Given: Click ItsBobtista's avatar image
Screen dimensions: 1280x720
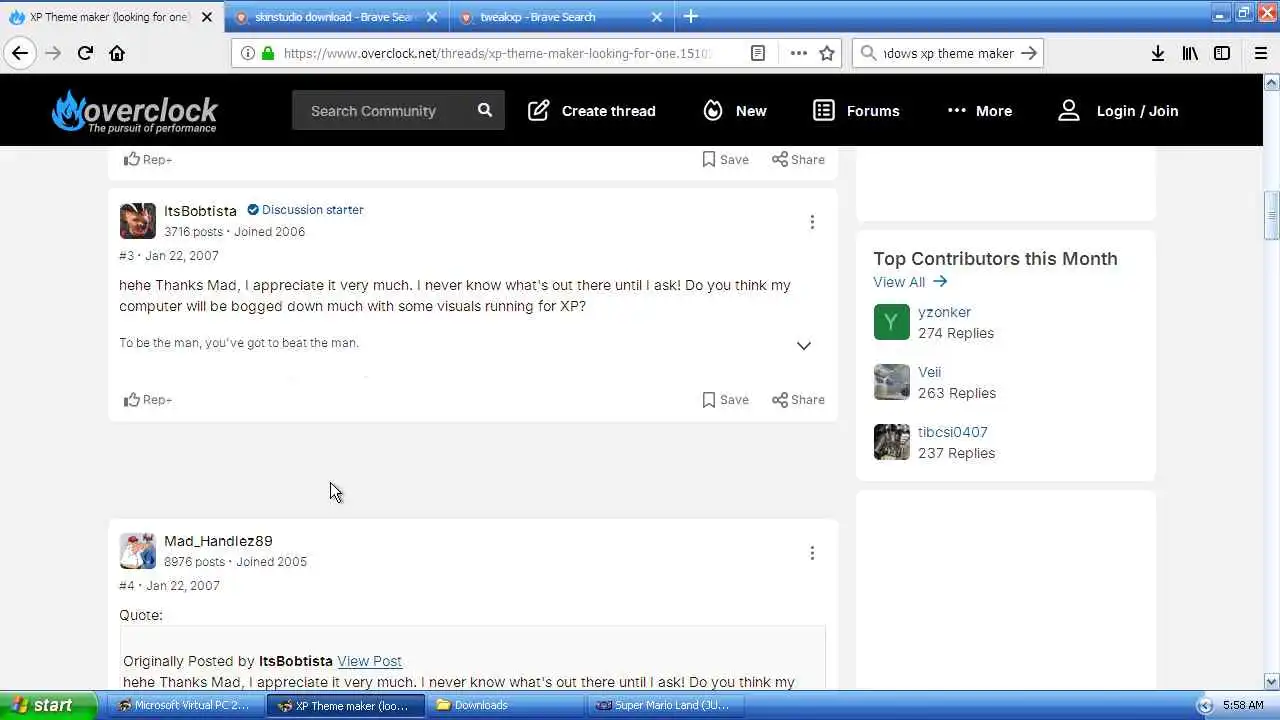Looking at the screenshot, I should 137,221.
